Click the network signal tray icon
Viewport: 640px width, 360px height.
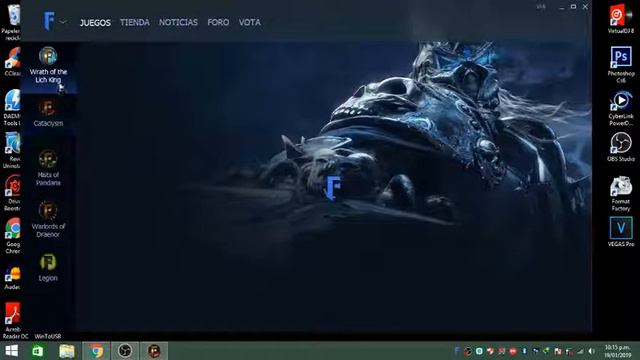tap(580, 351)
